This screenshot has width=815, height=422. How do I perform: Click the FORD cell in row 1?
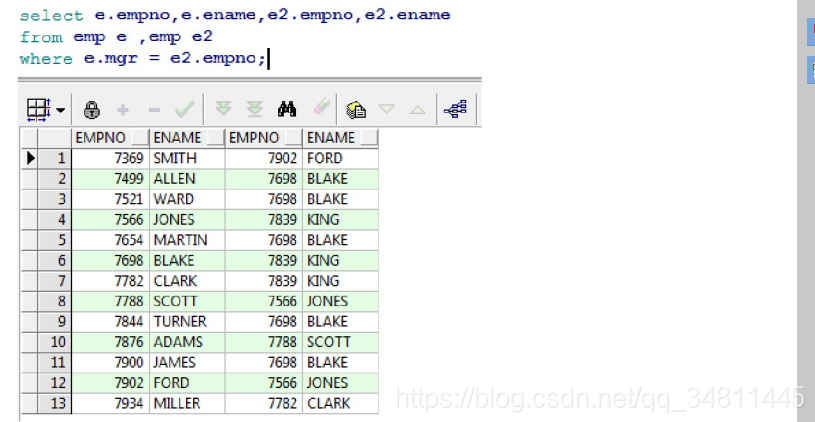[x=340, y=158]
